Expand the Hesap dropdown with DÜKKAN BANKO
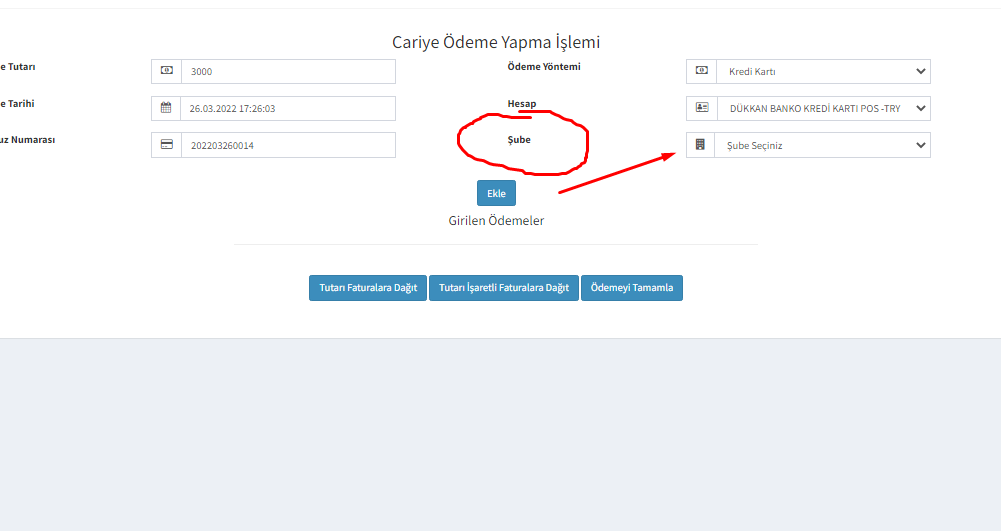Viewport: 1001px width, 531px height. [x=821, y=108]
